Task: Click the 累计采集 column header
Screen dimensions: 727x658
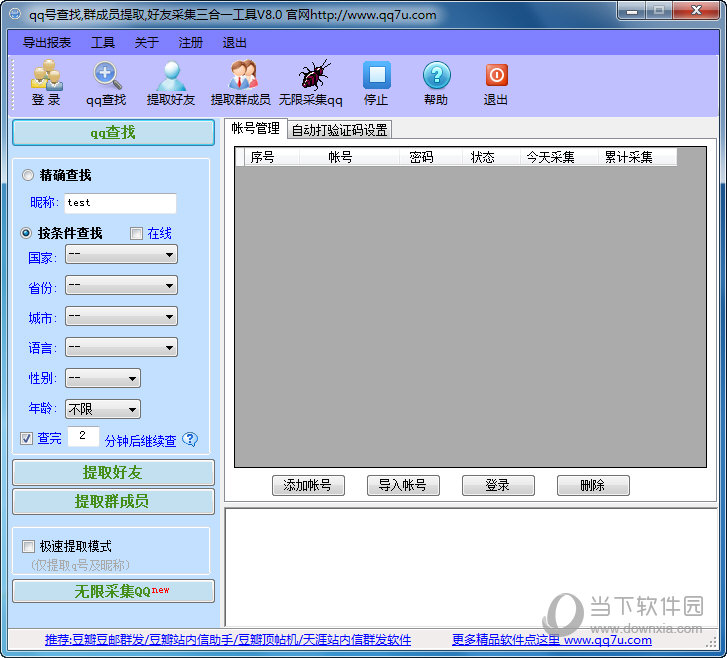Action: tap(637, 157)
